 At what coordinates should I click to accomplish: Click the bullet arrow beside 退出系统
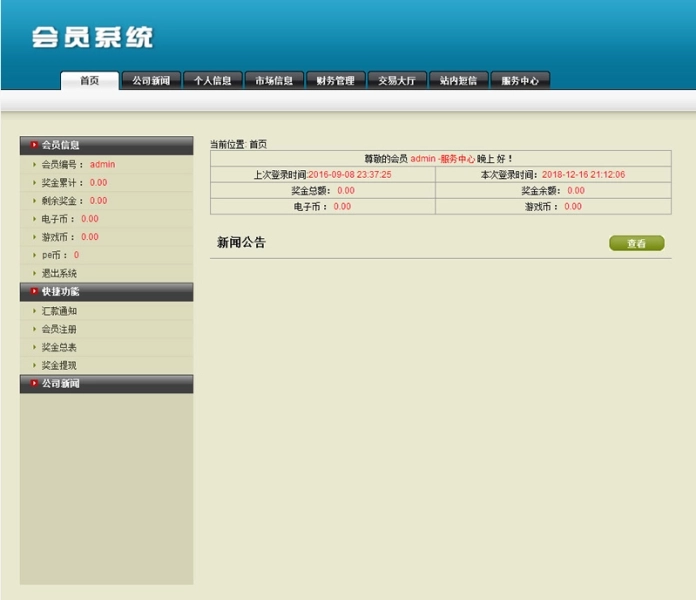pyautogui.click(x=34, y=273)
